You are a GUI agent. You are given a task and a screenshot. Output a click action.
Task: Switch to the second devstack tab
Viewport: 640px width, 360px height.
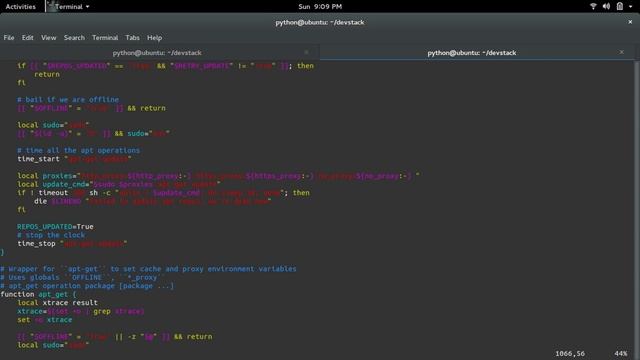(472, 53)
